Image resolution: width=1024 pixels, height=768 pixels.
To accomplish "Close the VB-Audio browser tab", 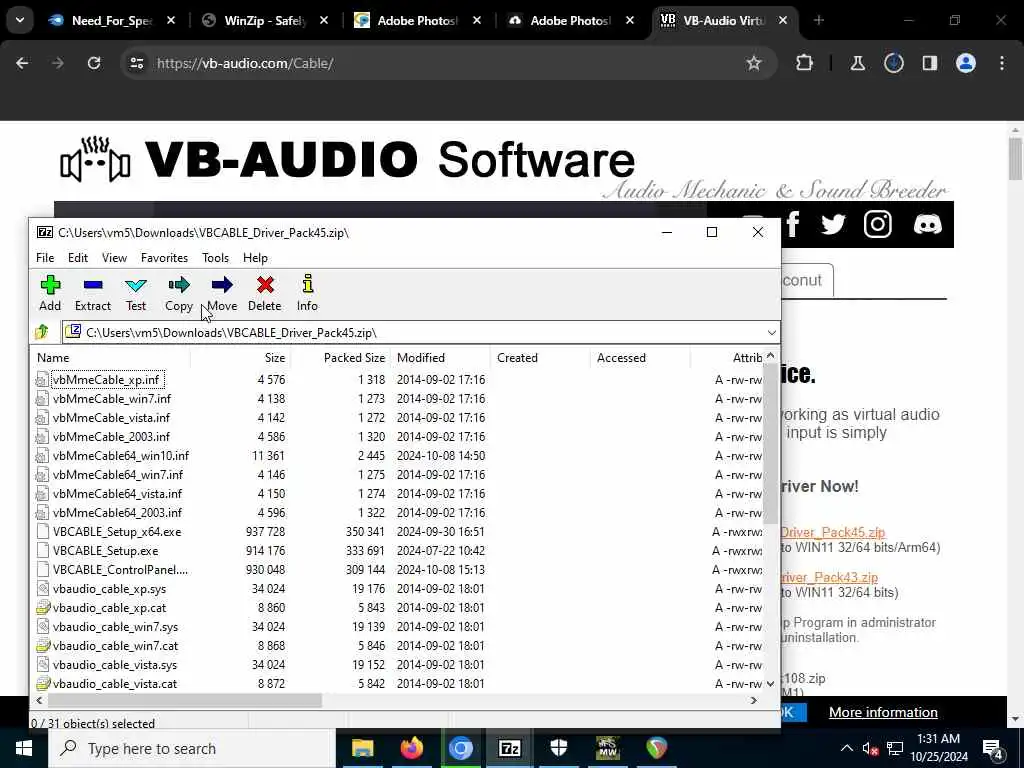I will pos(783,20).
